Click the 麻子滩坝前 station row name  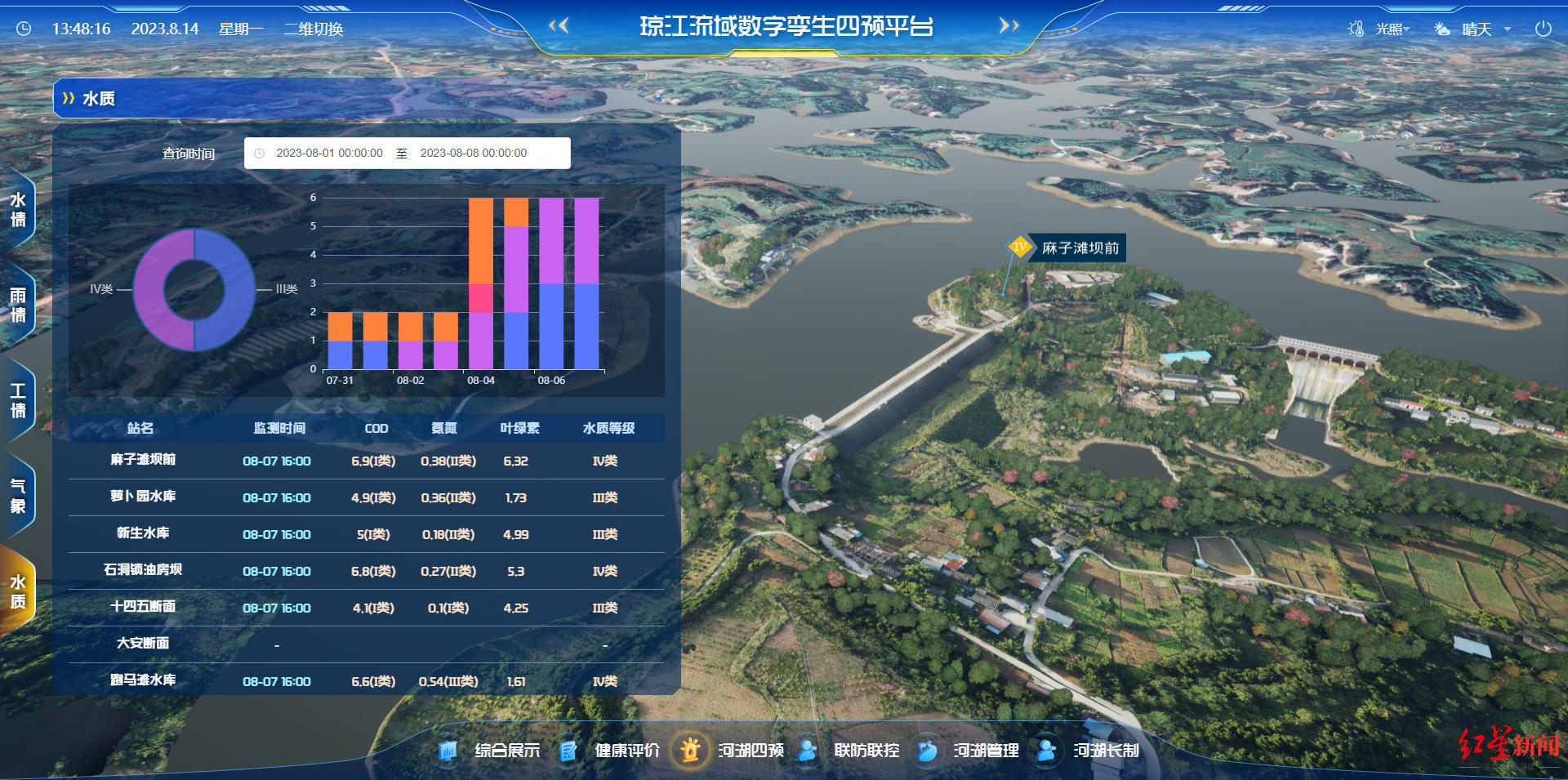point(143,460)
